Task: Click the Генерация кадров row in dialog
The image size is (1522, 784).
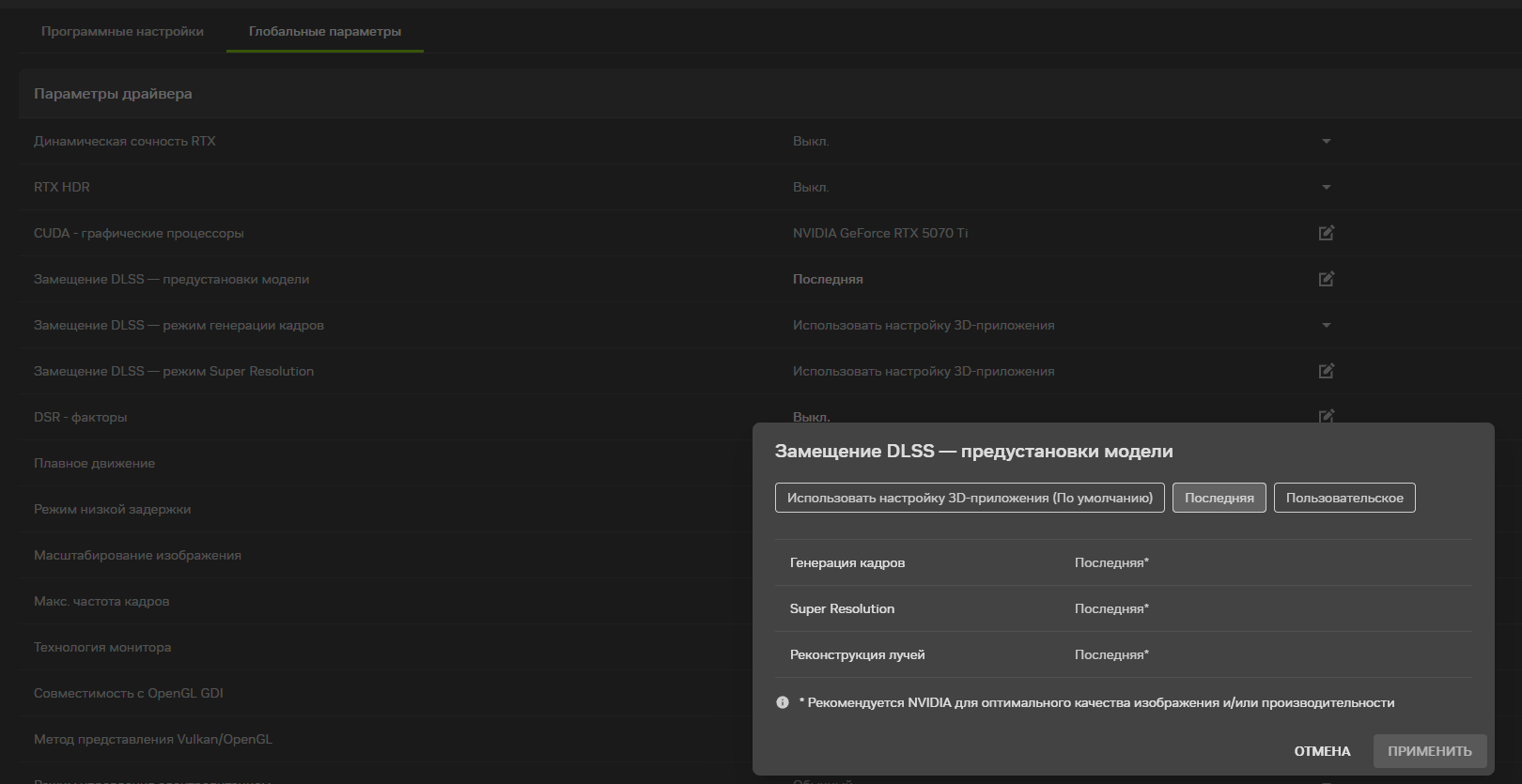Action: point(1123,562)
